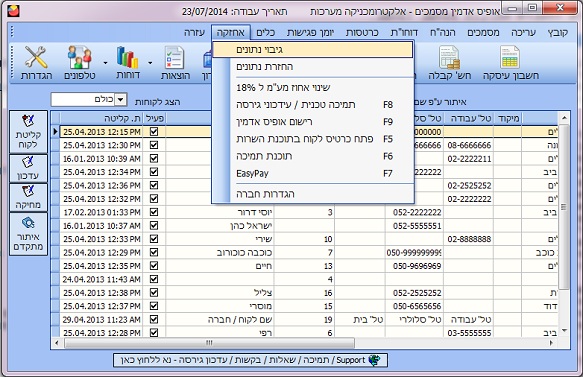This screenshot has height=377, width=583.
Task: Open the הצג לקוחות combo box arrow
Action: point(120,100)
